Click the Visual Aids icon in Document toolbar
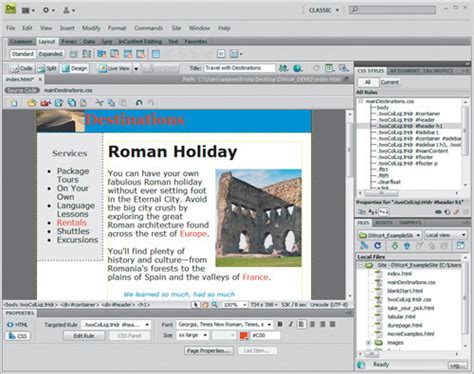Viewport: 474px width, 374px height. [x=343, y=68]
